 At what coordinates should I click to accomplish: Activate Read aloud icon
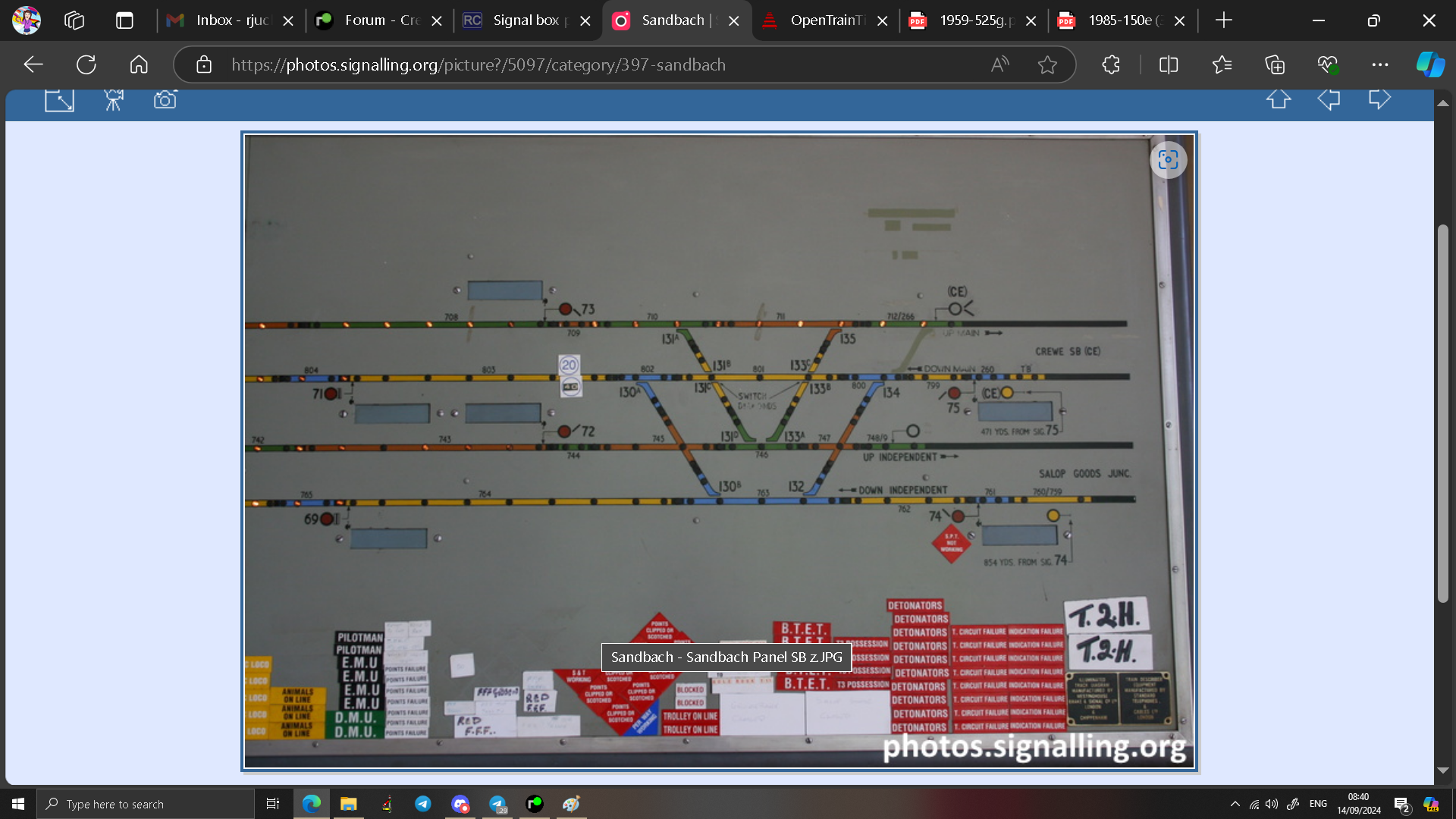point(1000,64)
